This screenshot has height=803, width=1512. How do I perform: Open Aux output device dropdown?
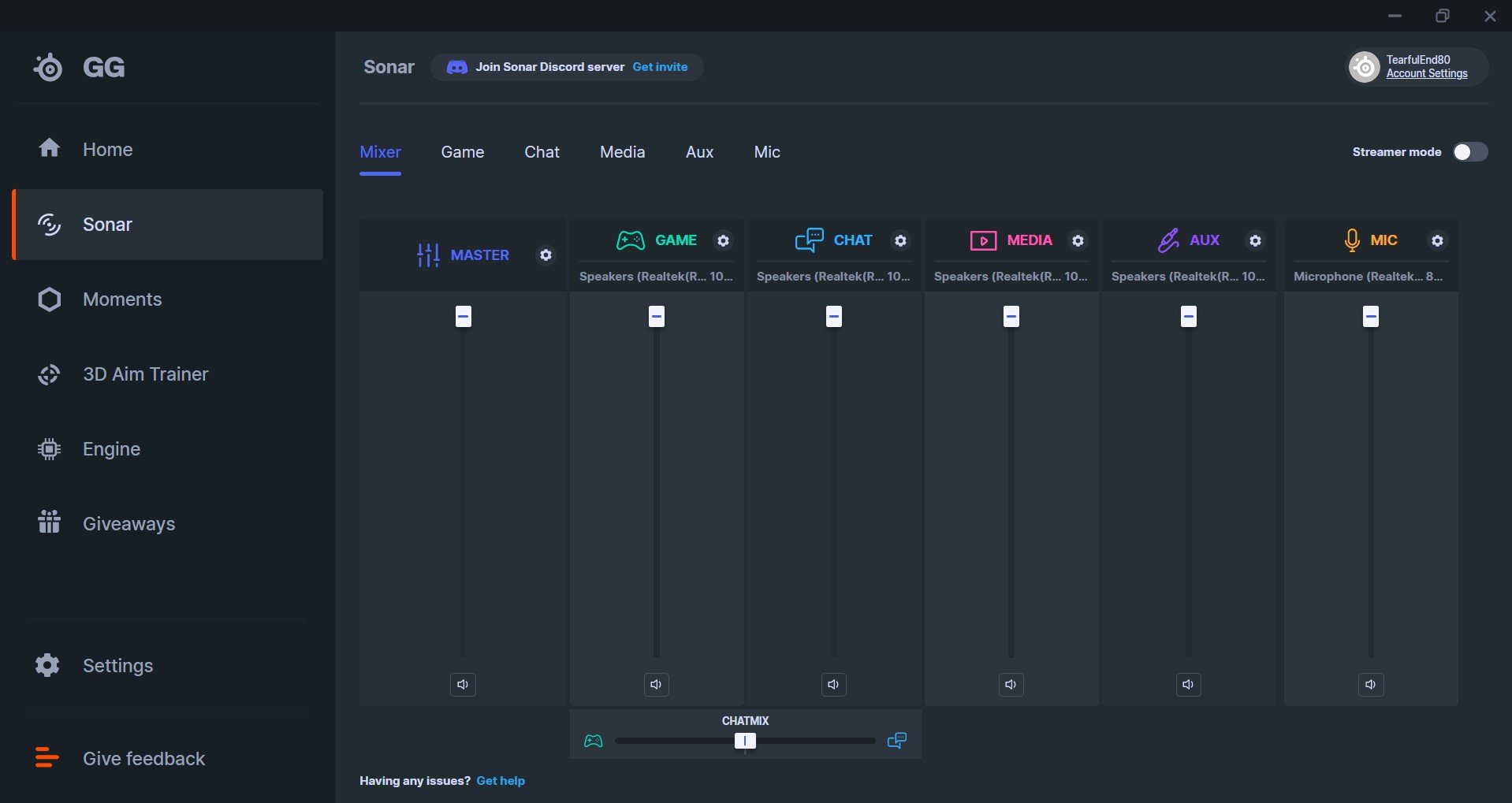click(x=1188, y=277)
